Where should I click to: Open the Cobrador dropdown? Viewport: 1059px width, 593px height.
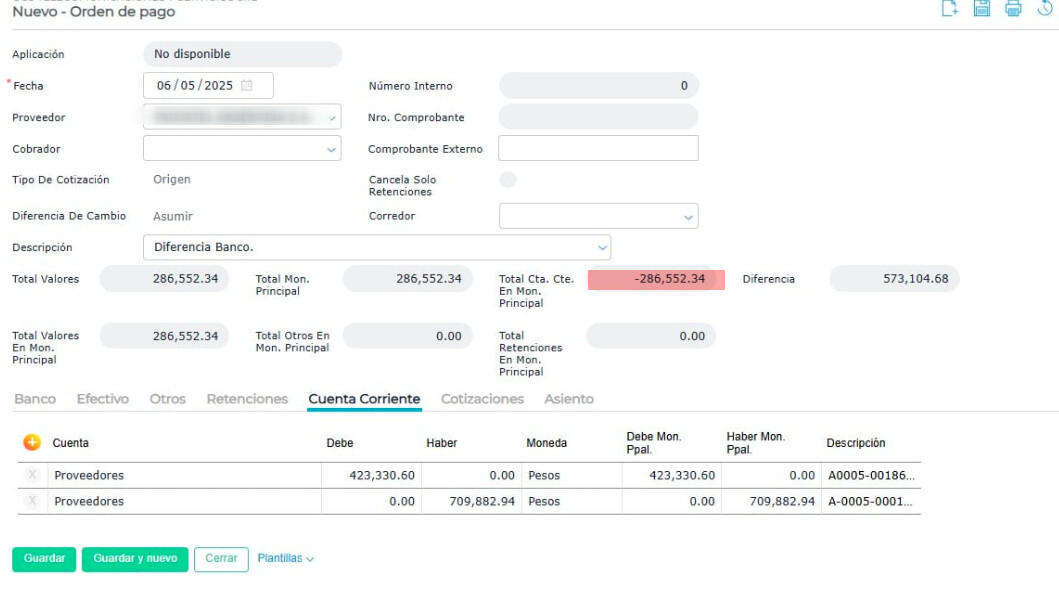click(x=332, y=150)
